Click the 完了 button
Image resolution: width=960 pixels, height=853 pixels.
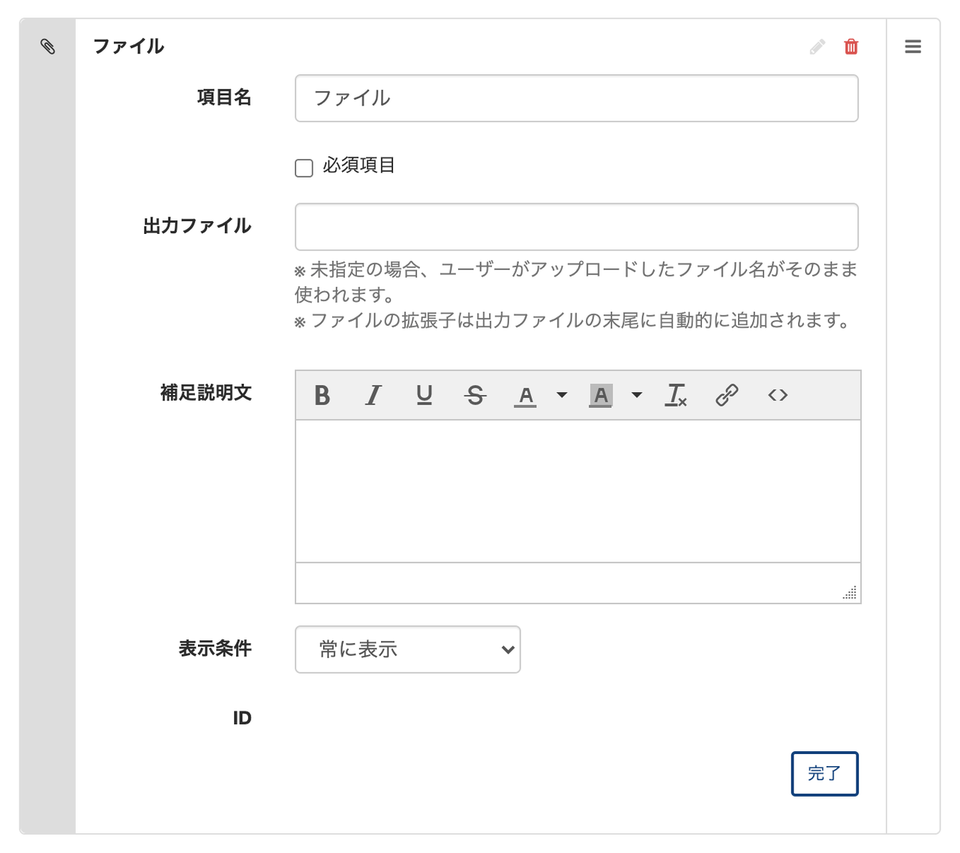tap(824, 773)
